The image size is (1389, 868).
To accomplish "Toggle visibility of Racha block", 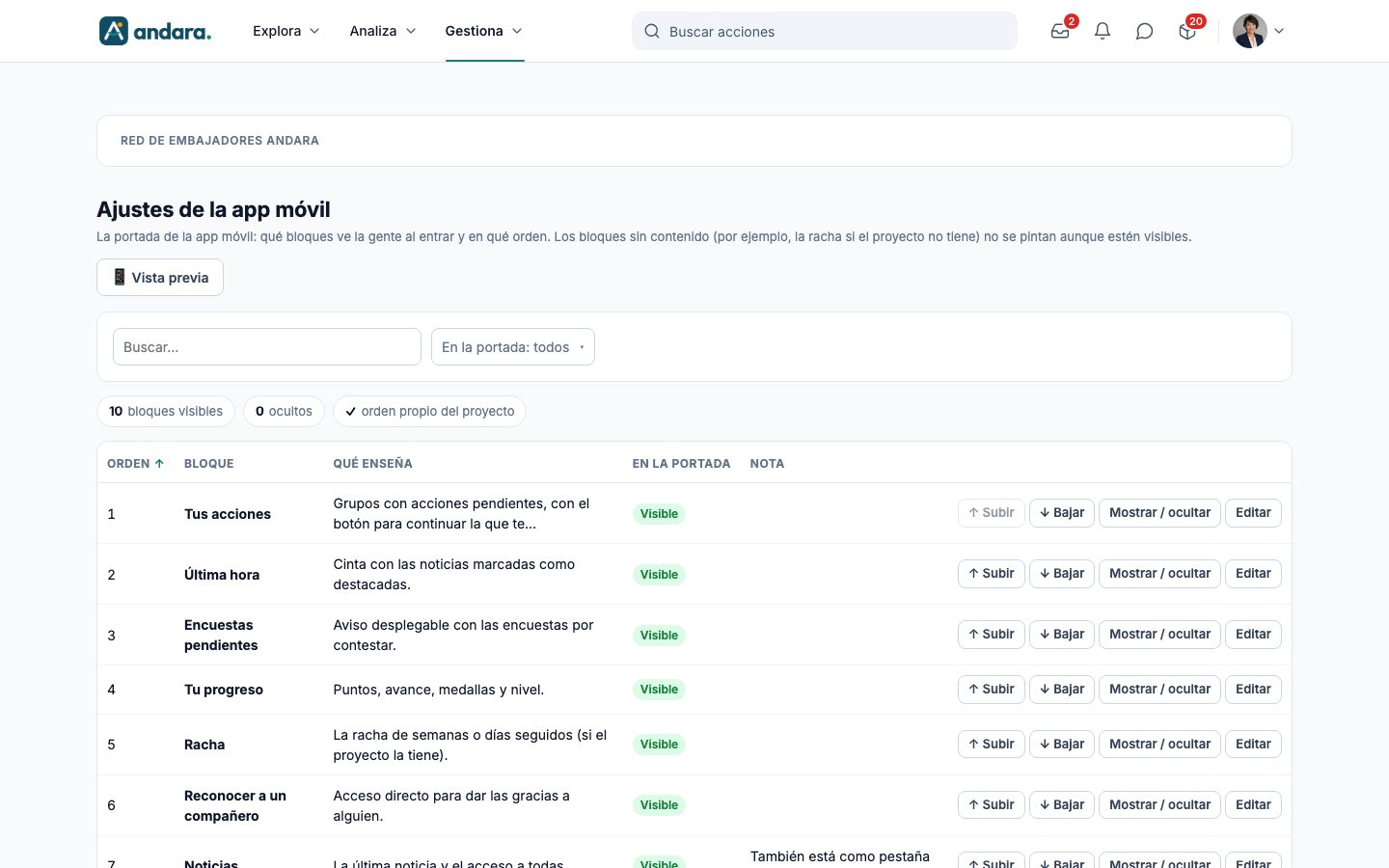I will click(x=1160, y=745).
